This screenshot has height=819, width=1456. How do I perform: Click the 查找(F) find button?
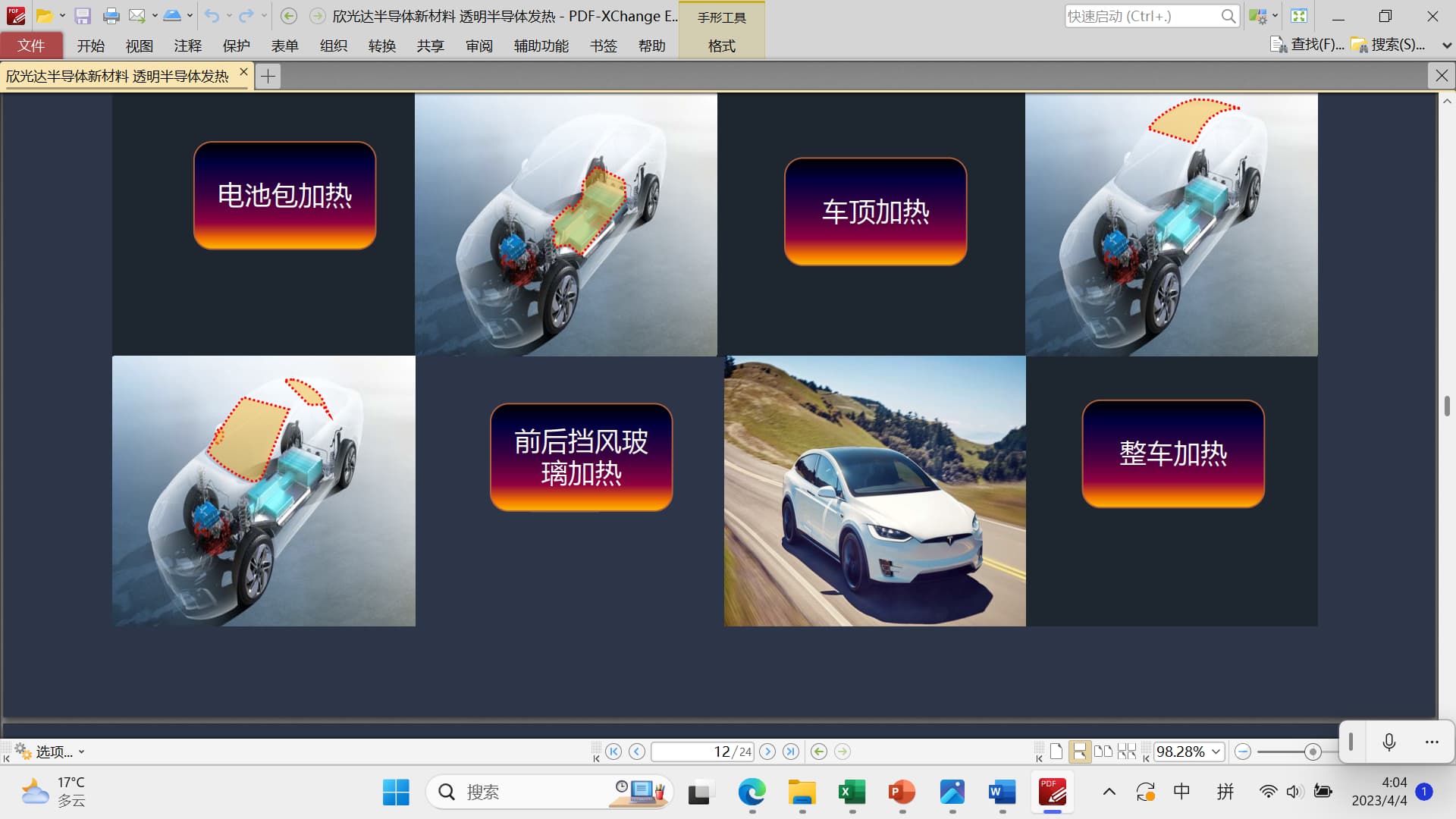point(1307,45)
